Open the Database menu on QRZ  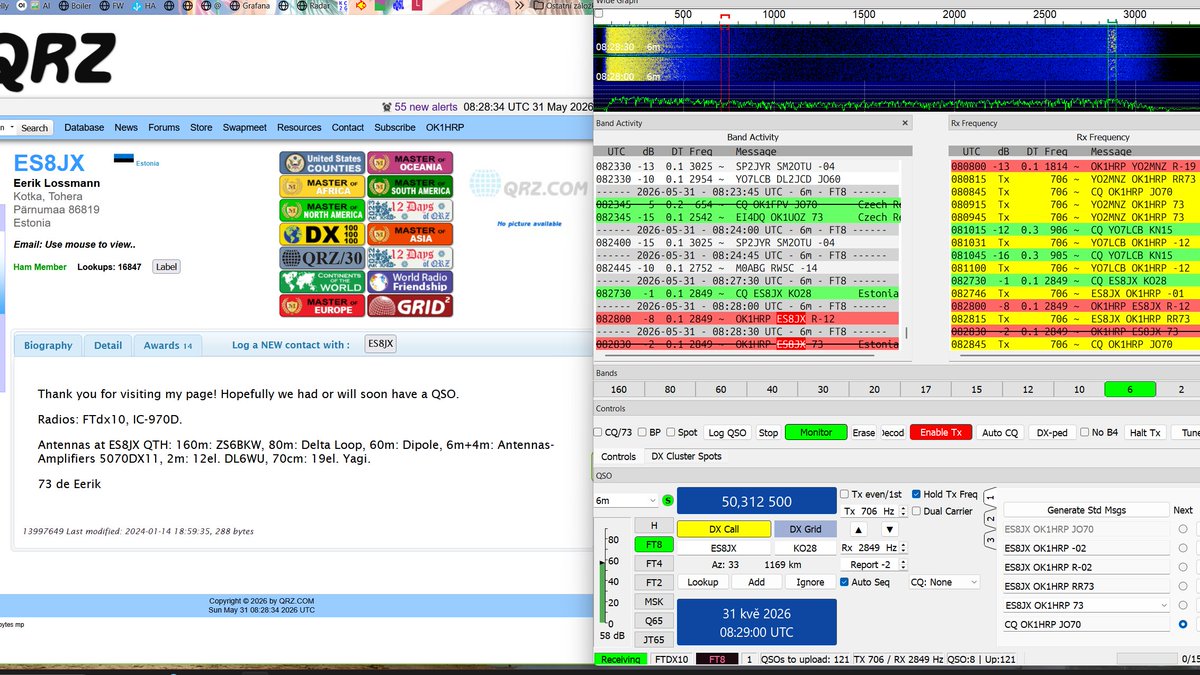[x=84, y=128]
